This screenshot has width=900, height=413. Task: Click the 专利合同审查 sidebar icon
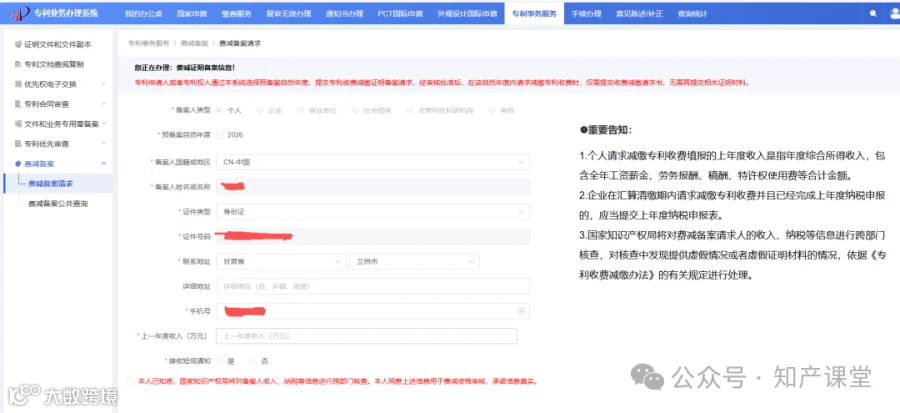[18, 104]
